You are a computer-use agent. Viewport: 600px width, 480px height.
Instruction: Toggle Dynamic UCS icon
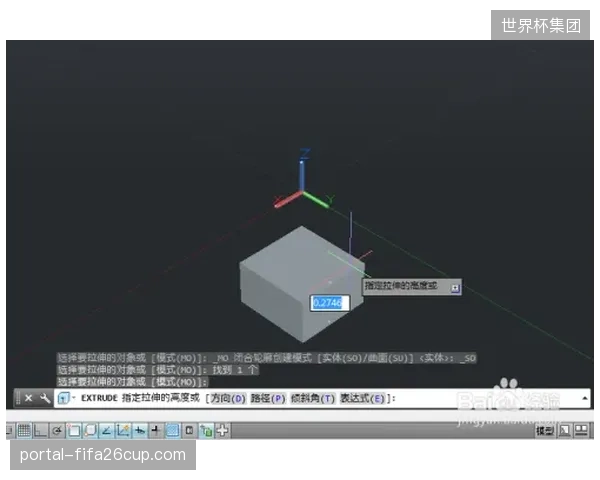(123, 431)
